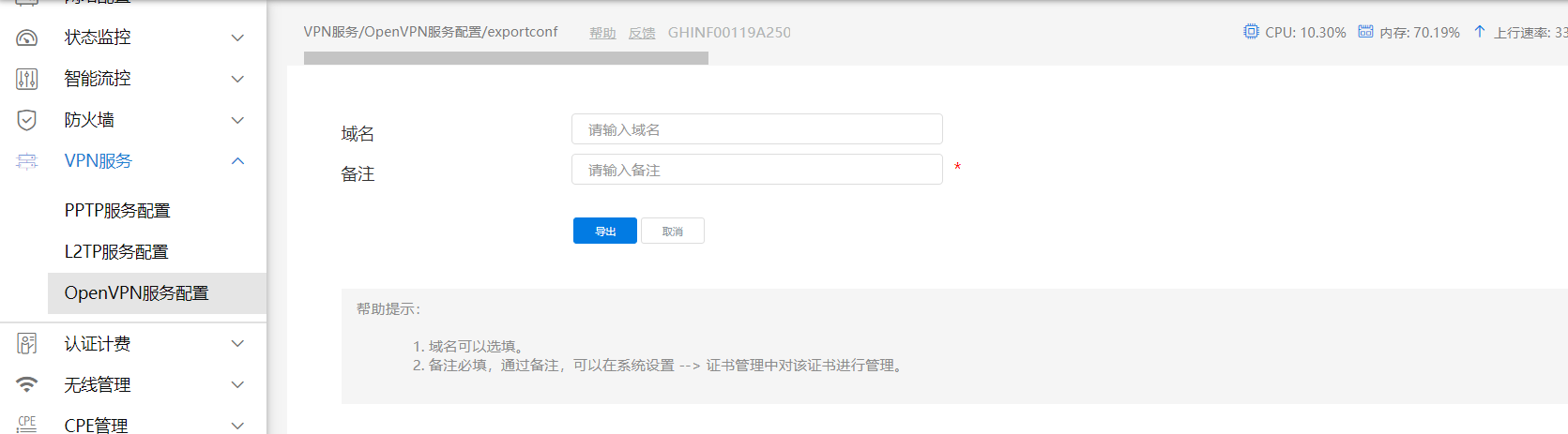Expand the 防火墙 menu chevron
This screenshot has height=434, width=1568.
(x=237, y=120)
